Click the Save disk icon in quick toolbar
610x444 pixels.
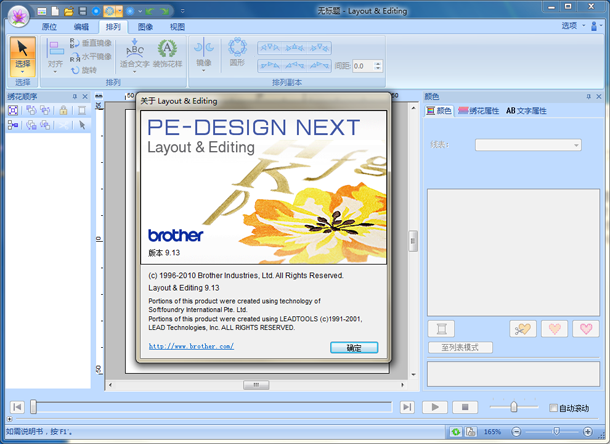tap(82, 11)
